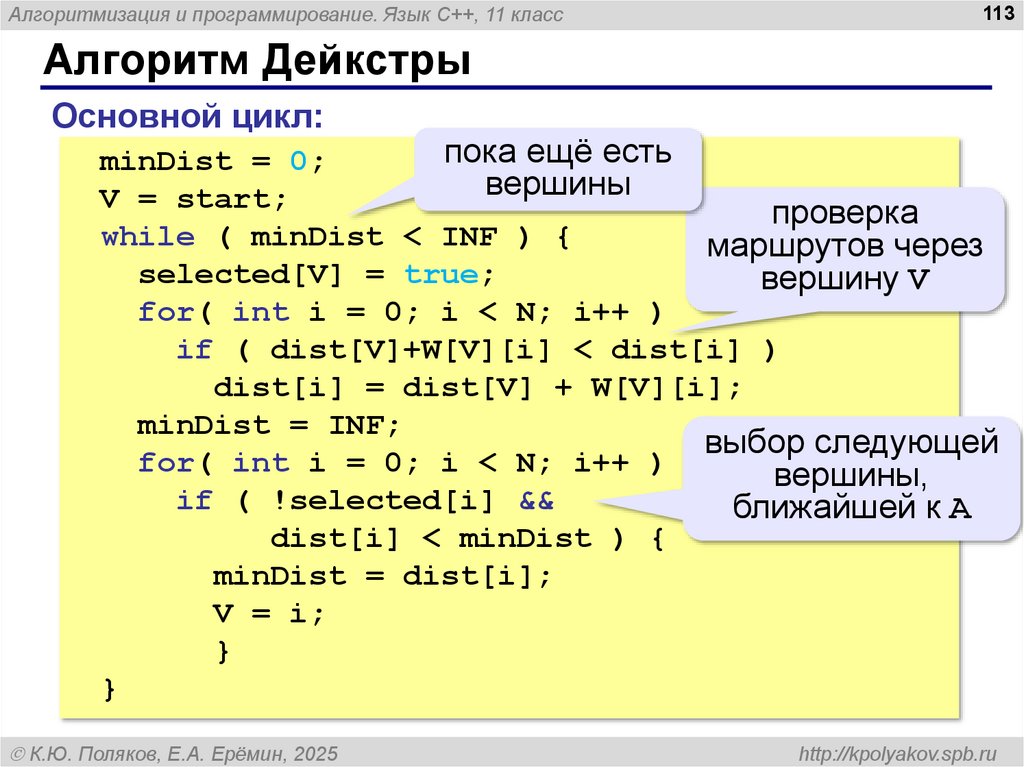Select the "minDist = dist[i];" assignment line

click(x=381, y=577)
